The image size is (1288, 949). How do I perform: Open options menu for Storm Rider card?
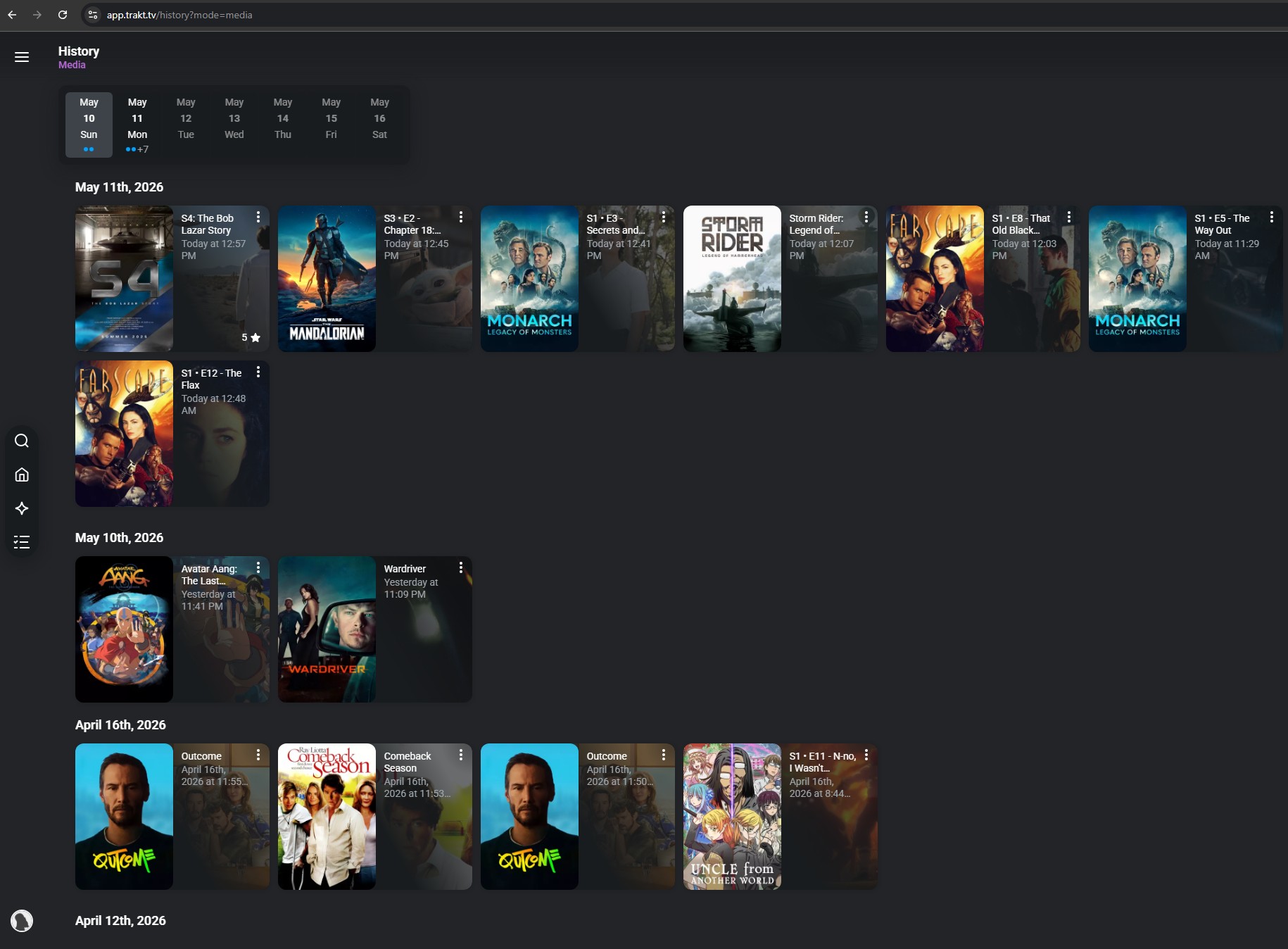point(866,217)
